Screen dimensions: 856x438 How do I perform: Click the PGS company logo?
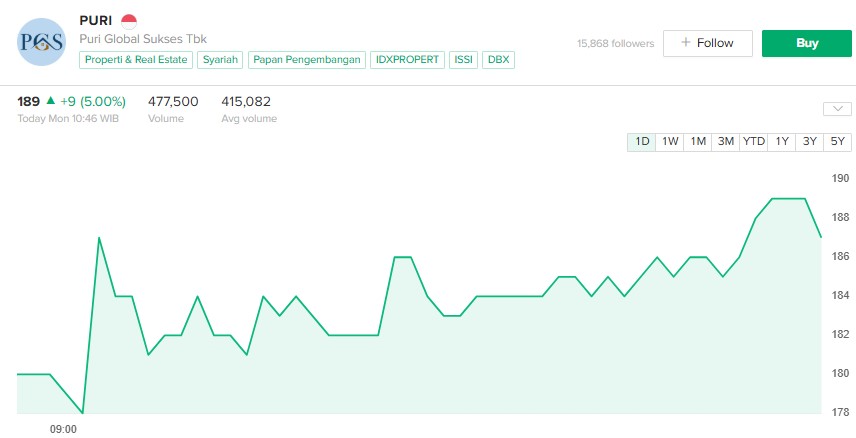tap(41, 42)
